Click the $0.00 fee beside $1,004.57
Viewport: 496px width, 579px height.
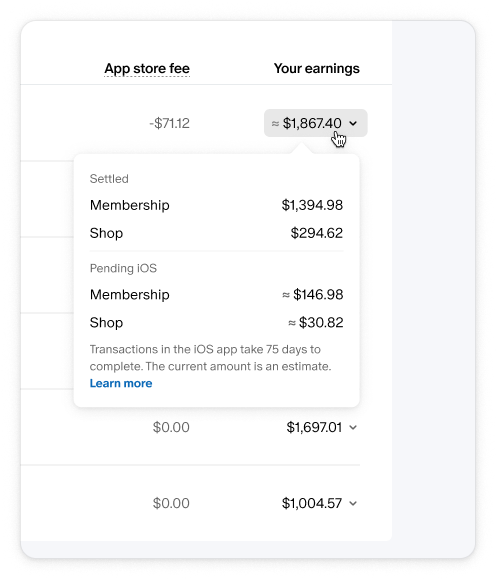pyautogui.click(x=171, y=503)
